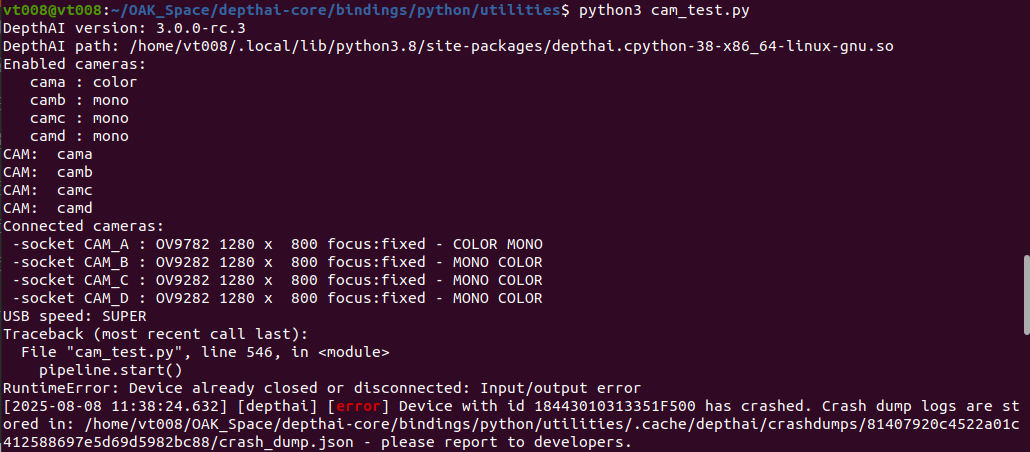The width and height of the screenshot is (1030, 452).
Task: Click the "-socket CAM_D" camera line
Action: click(x=277, y=298)
